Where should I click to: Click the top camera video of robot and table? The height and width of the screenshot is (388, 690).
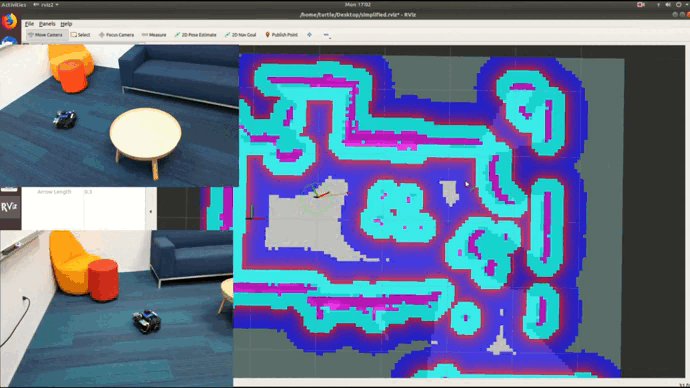119,115
